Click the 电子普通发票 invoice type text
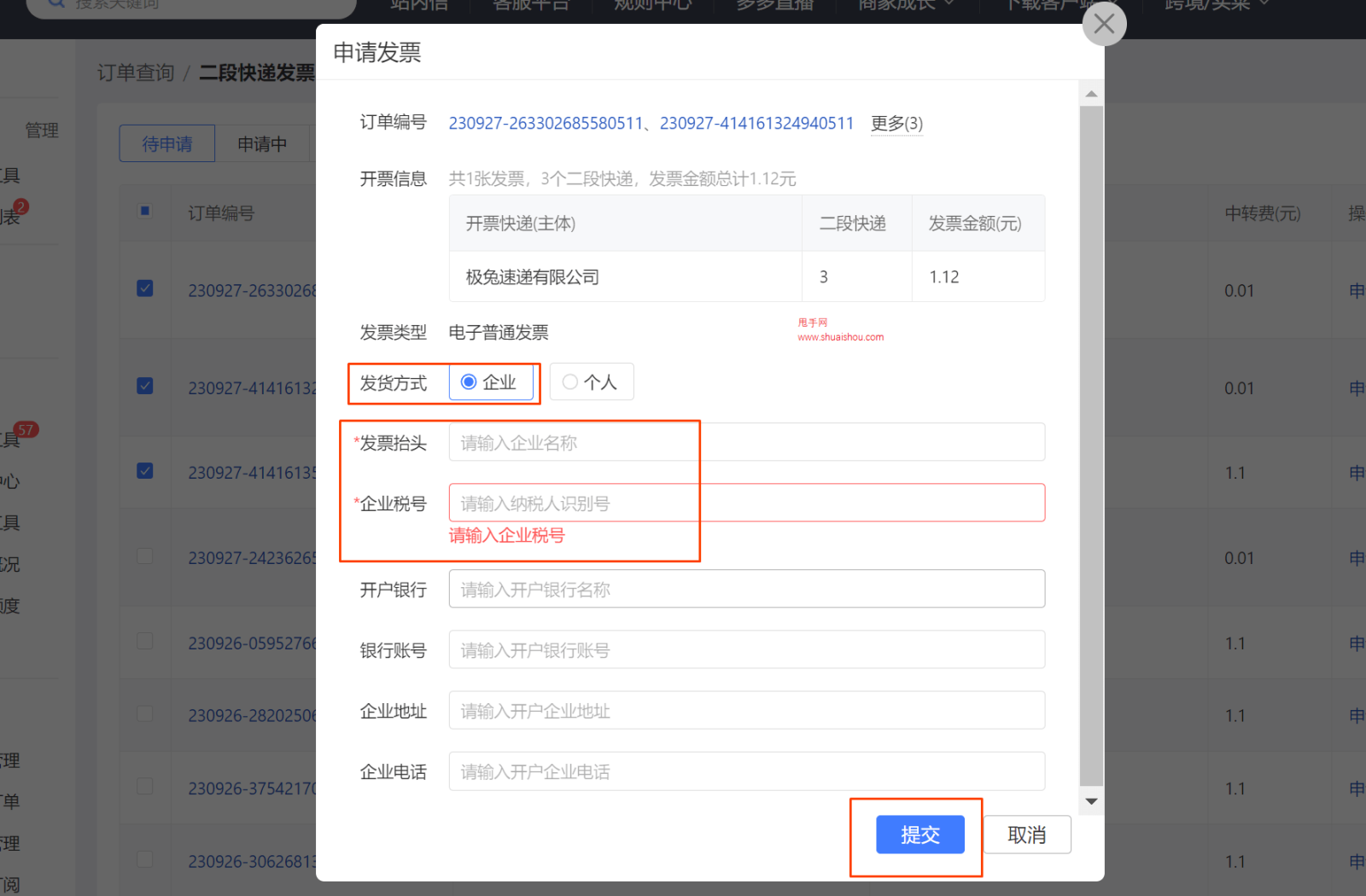This screenshot has height=896, width=1366. tap(499, 332)
